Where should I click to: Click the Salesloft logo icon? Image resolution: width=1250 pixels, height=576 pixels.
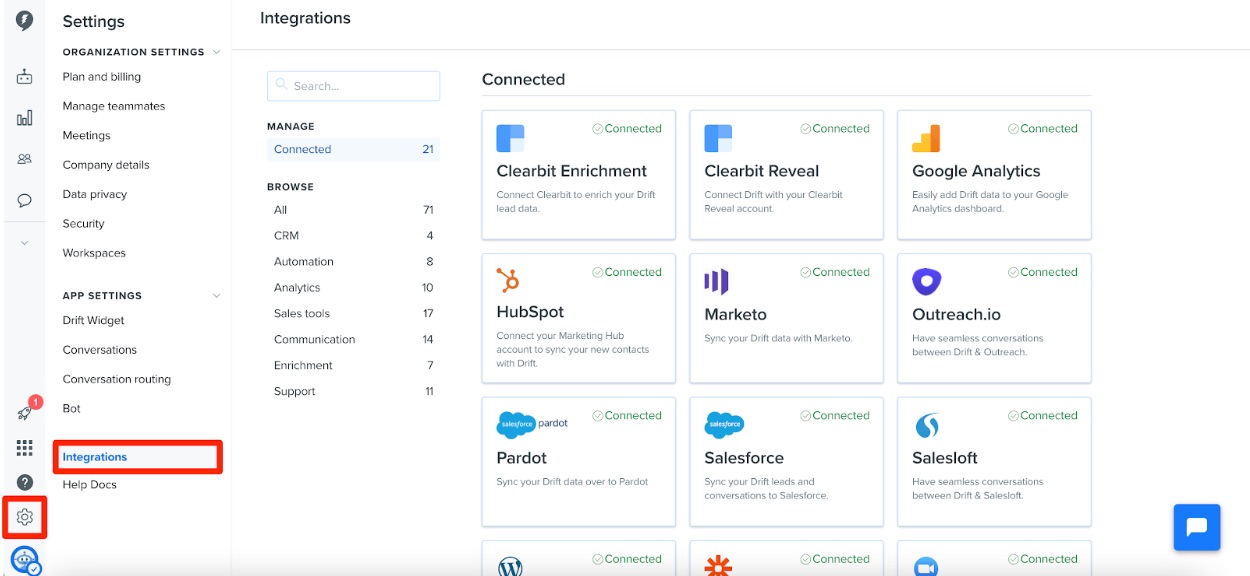tap(927, 426)
